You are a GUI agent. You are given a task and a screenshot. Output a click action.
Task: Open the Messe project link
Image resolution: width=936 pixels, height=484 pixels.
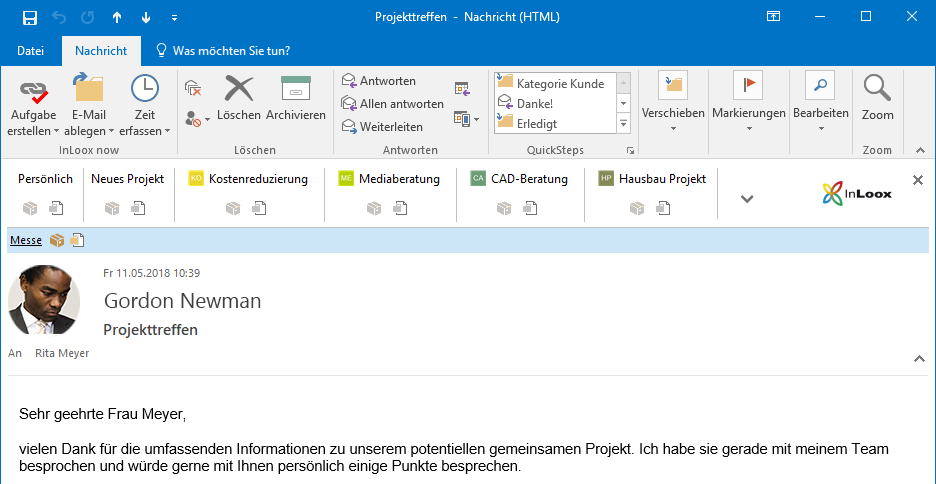[x=26, y=240]
